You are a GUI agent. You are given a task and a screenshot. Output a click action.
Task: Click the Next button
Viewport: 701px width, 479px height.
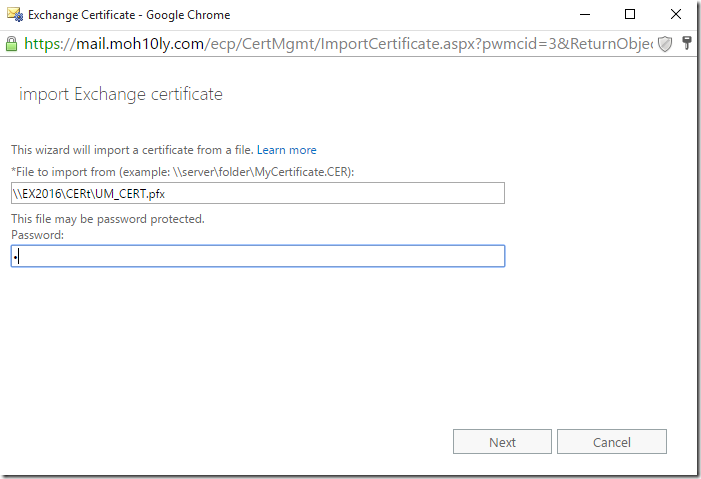502,442
